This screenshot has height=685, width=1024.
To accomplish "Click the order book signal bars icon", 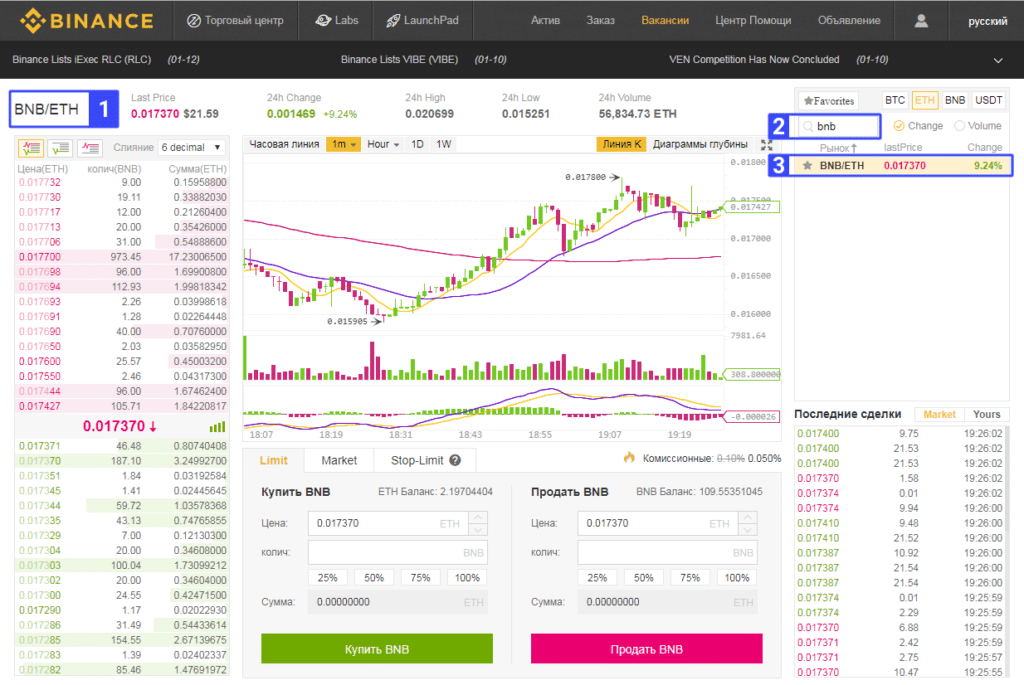I will [217, 426].
